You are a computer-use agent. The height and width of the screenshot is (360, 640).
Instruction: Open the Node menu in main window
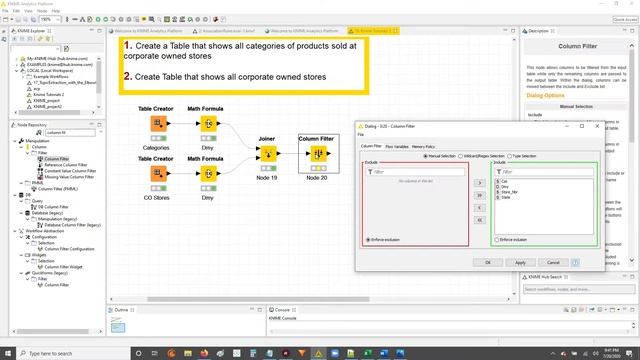[x=42, y=11]
